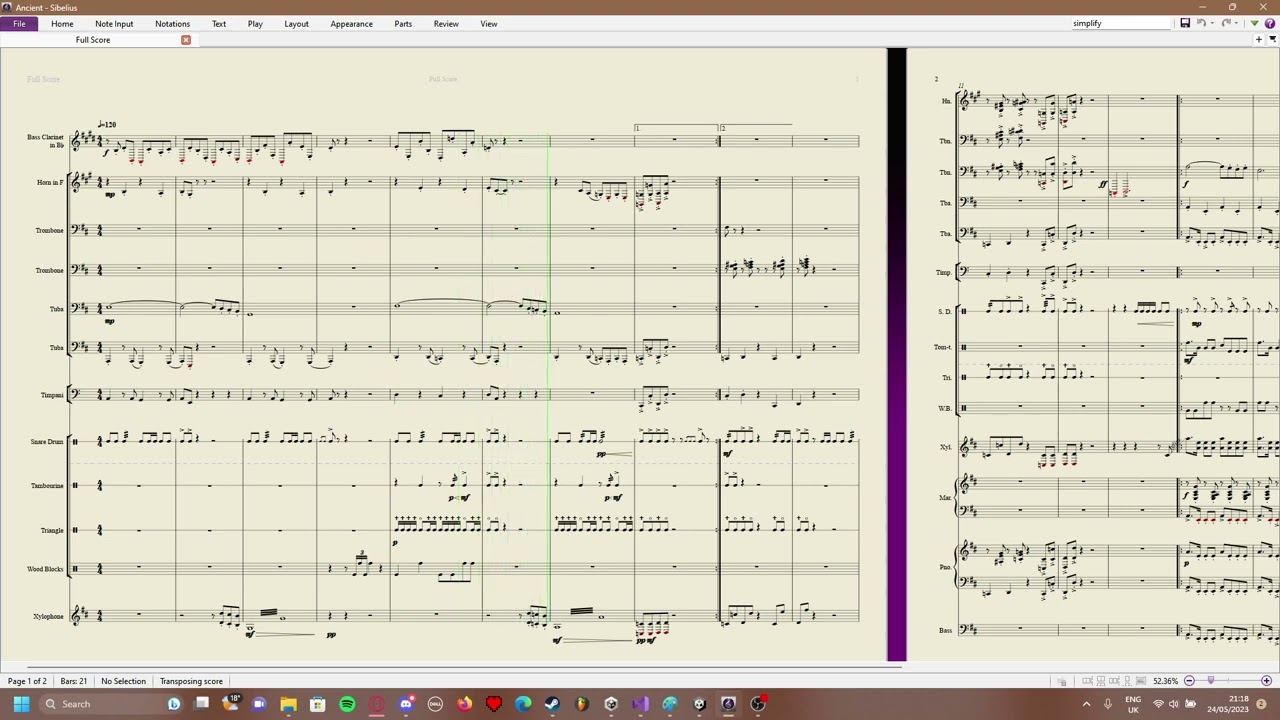Image resolution: width=1280 pixels, height=720 pixels.
Task: Switch to Panorama view icon
Action: pyautogui.click(x=1141, y=681)
